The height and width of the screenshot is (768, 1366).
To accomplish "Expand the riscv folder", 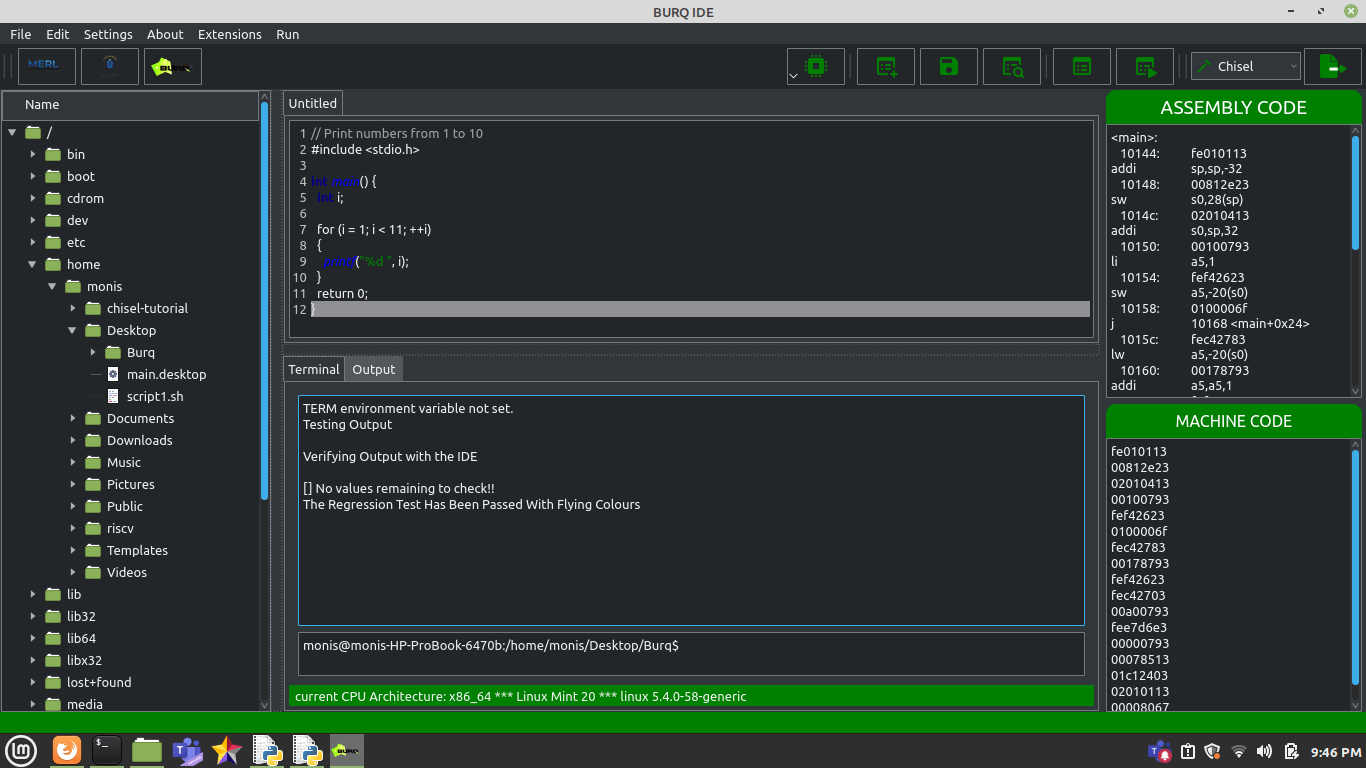I will coord(72,528).
